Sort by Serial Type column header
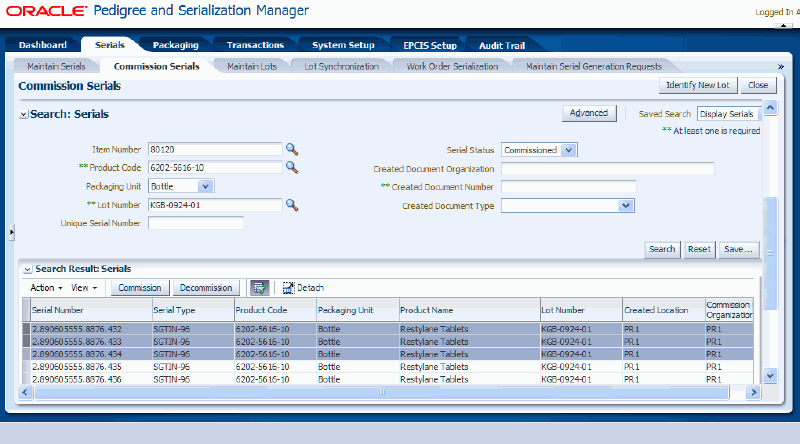The height and width of the screenshot is (444, 800). pyautogui.click(x=193, y=310)
